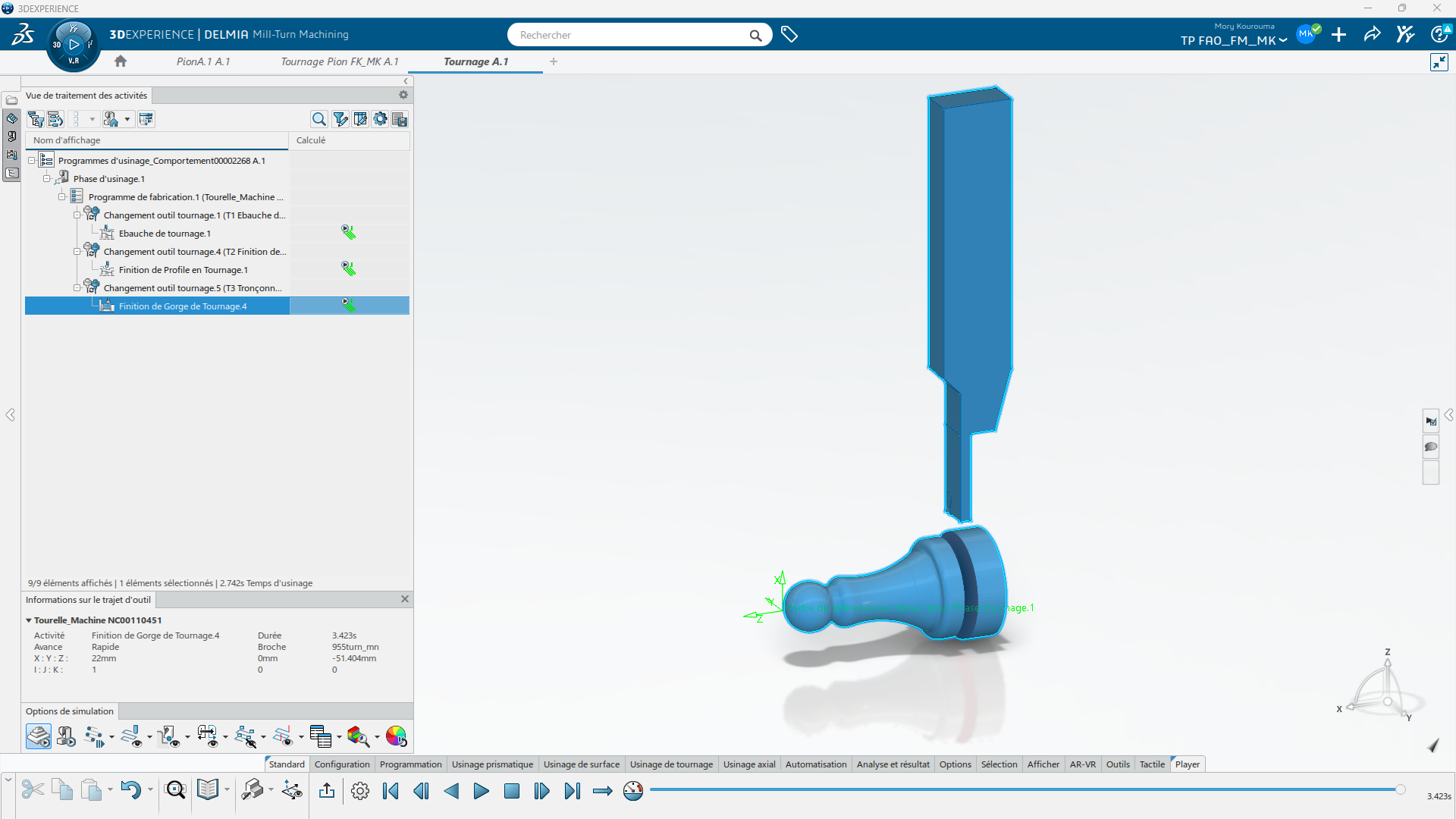Select Finition de Profile en Tournage.1 operation
The image size is (1456, 819).
point(183,270)
